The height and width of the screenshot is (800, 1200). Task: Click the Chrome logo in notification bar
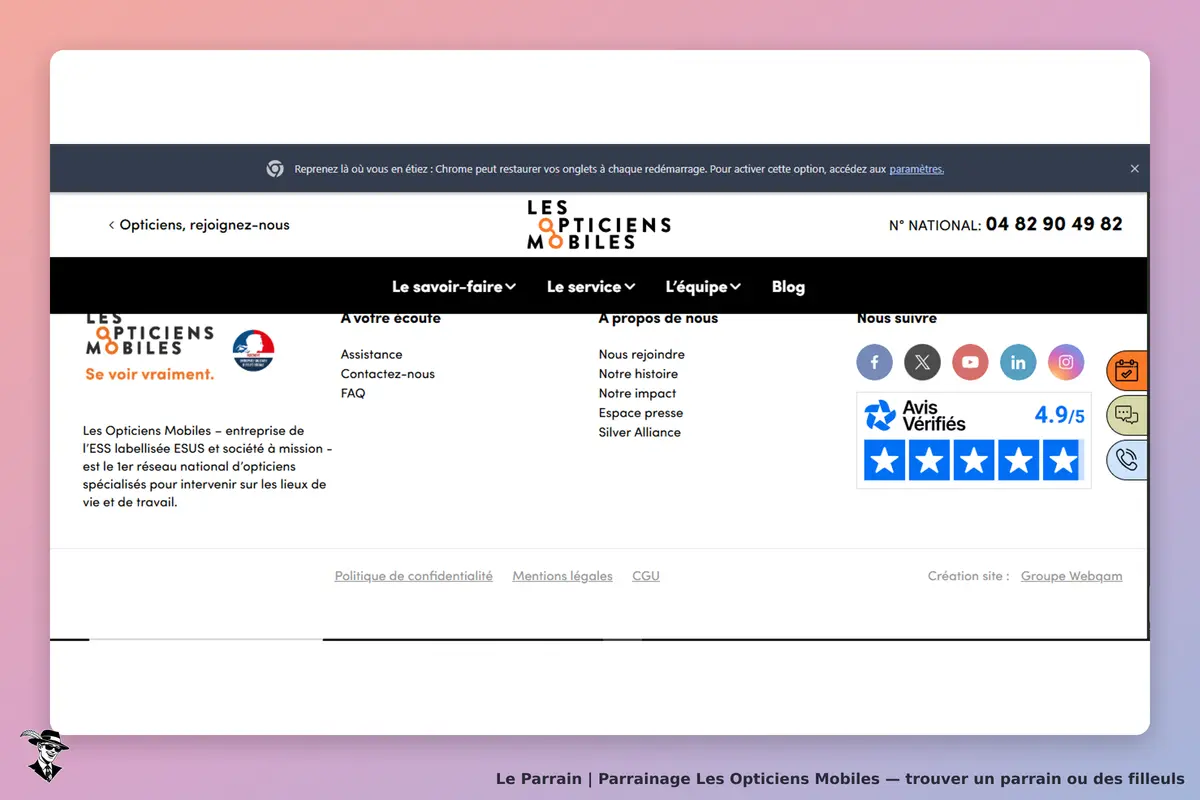pos(275,169)
